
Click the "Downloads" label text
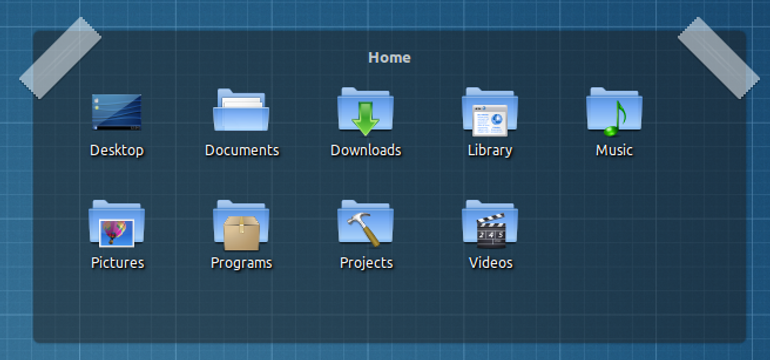point(366,150)
